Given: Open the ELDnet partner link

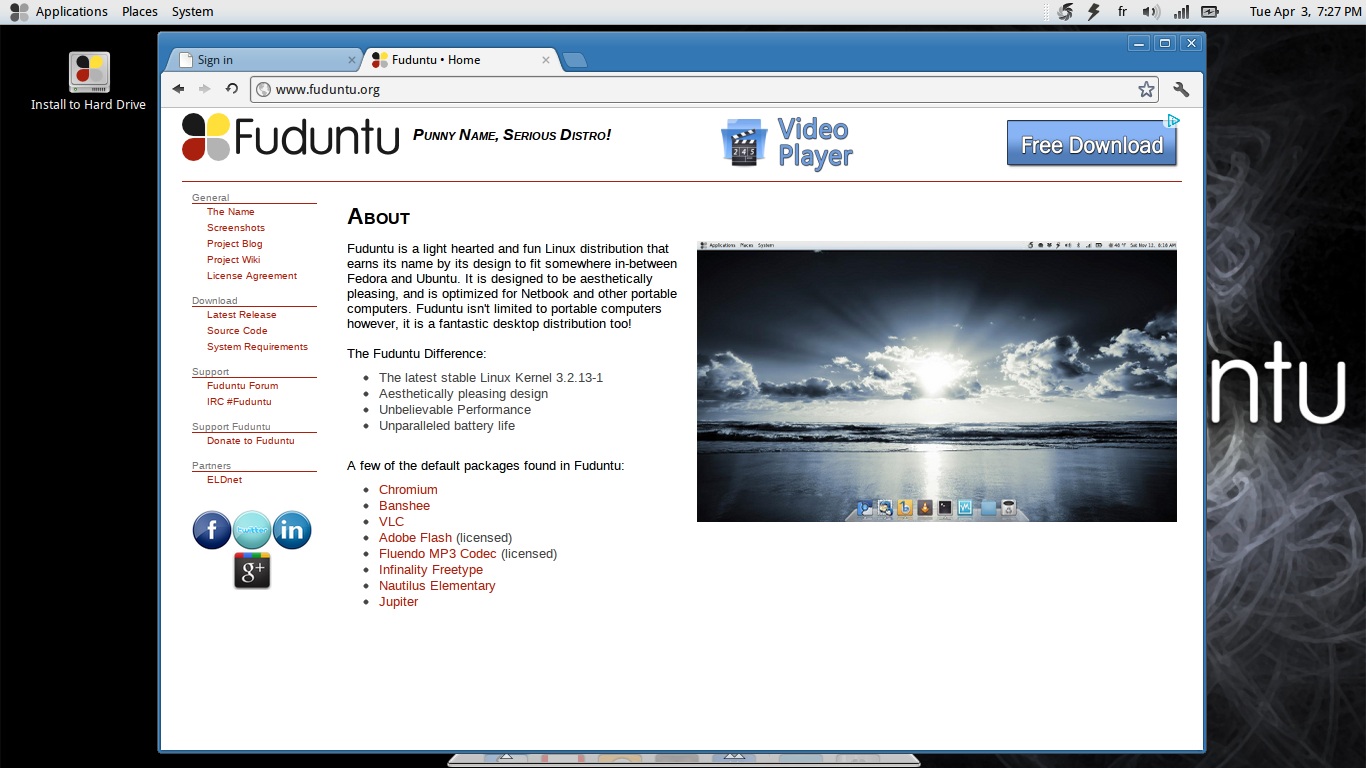Looking at the screenshot, I should coord(225,480).
